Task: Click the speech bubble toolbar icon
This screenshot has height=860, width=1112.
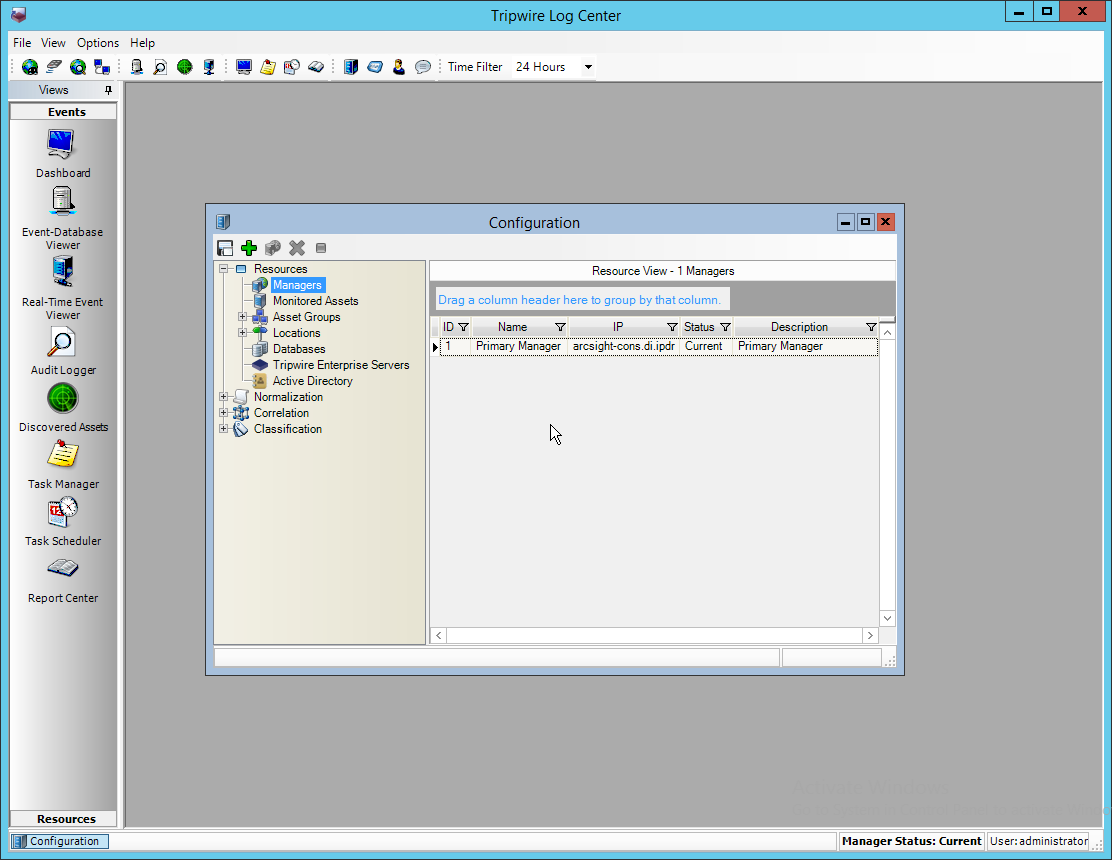Action: tap(423, 67)
